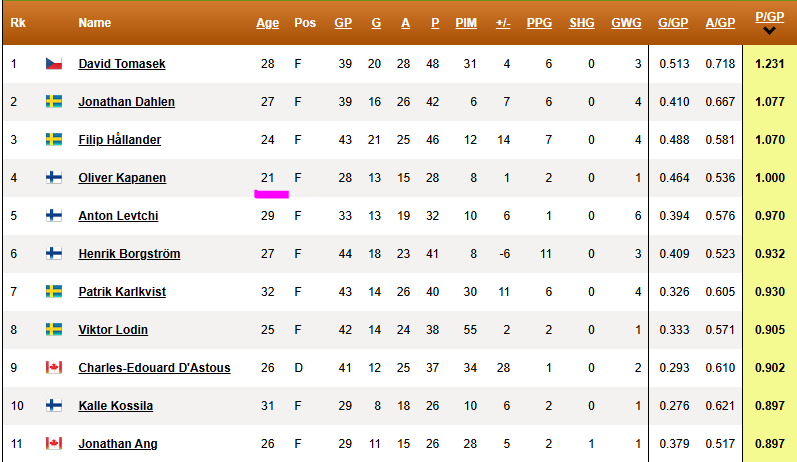This screenshot has width=797, height=462.
Task: Click the Swedish flag beside Jonathan Dahlen
Action: (54, 102)
